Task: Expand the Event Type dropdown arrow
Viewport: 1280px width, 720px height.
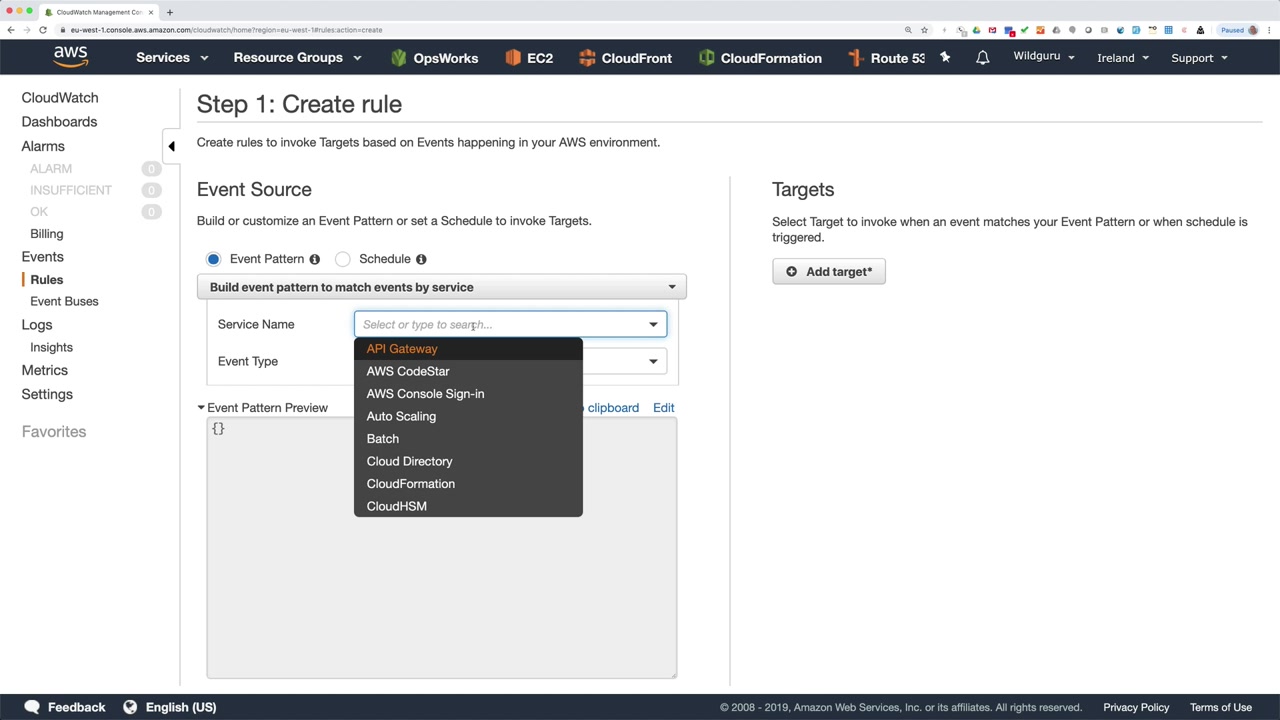Action: coord(653,361)
